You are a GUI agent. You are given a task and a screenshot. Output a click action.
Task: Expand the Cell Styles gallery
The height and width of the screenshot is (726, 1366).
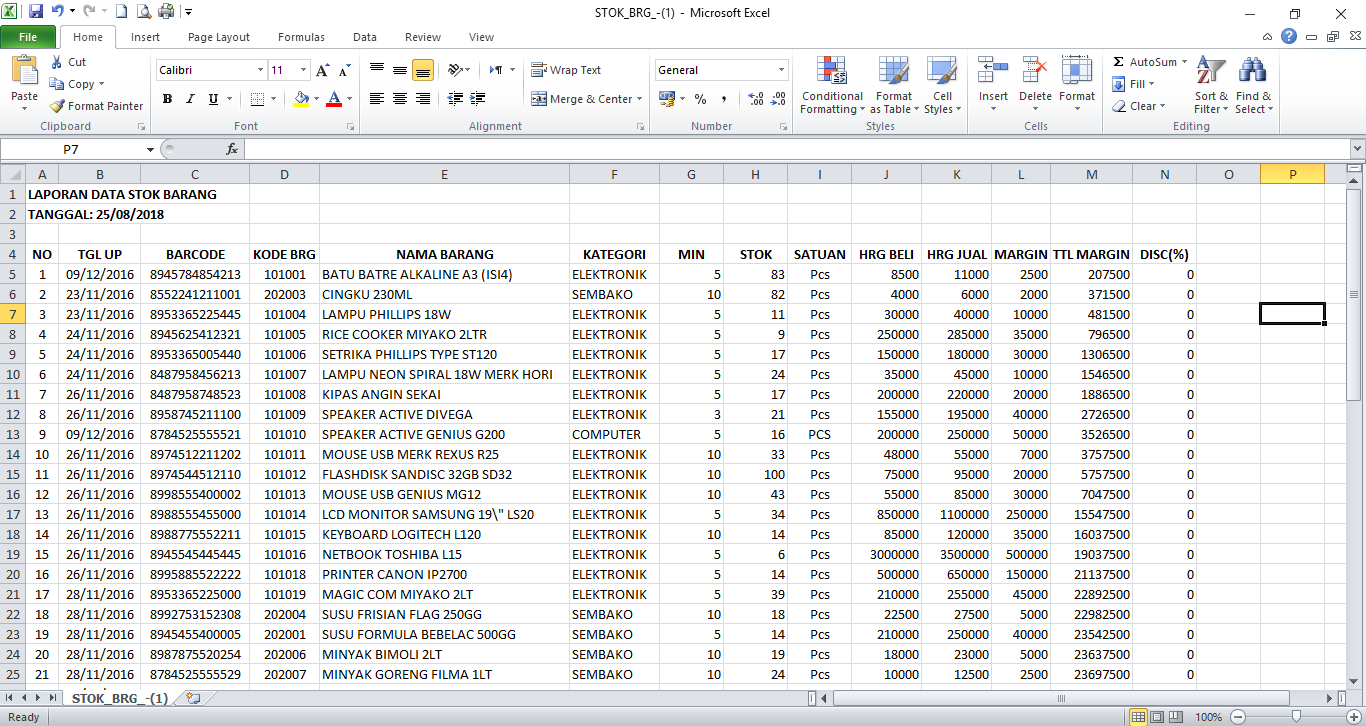(942, 85)
